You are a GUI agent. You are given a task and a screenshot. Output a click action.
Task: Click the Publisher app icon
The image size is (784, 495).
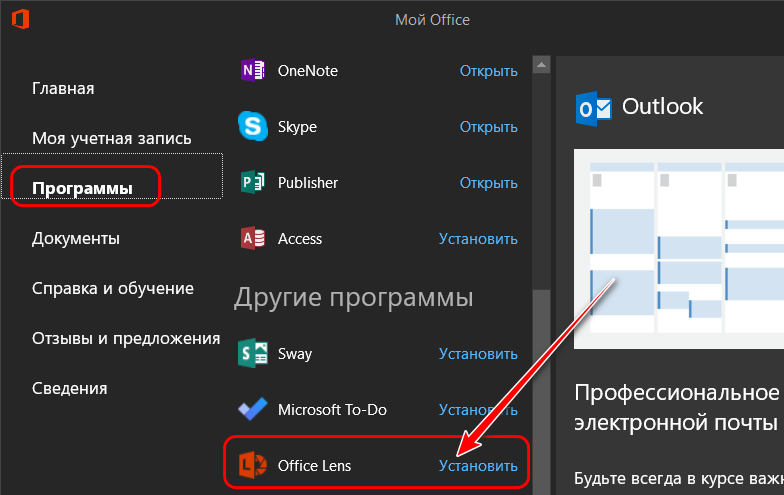pyautogui.click(x=252, y=182)
